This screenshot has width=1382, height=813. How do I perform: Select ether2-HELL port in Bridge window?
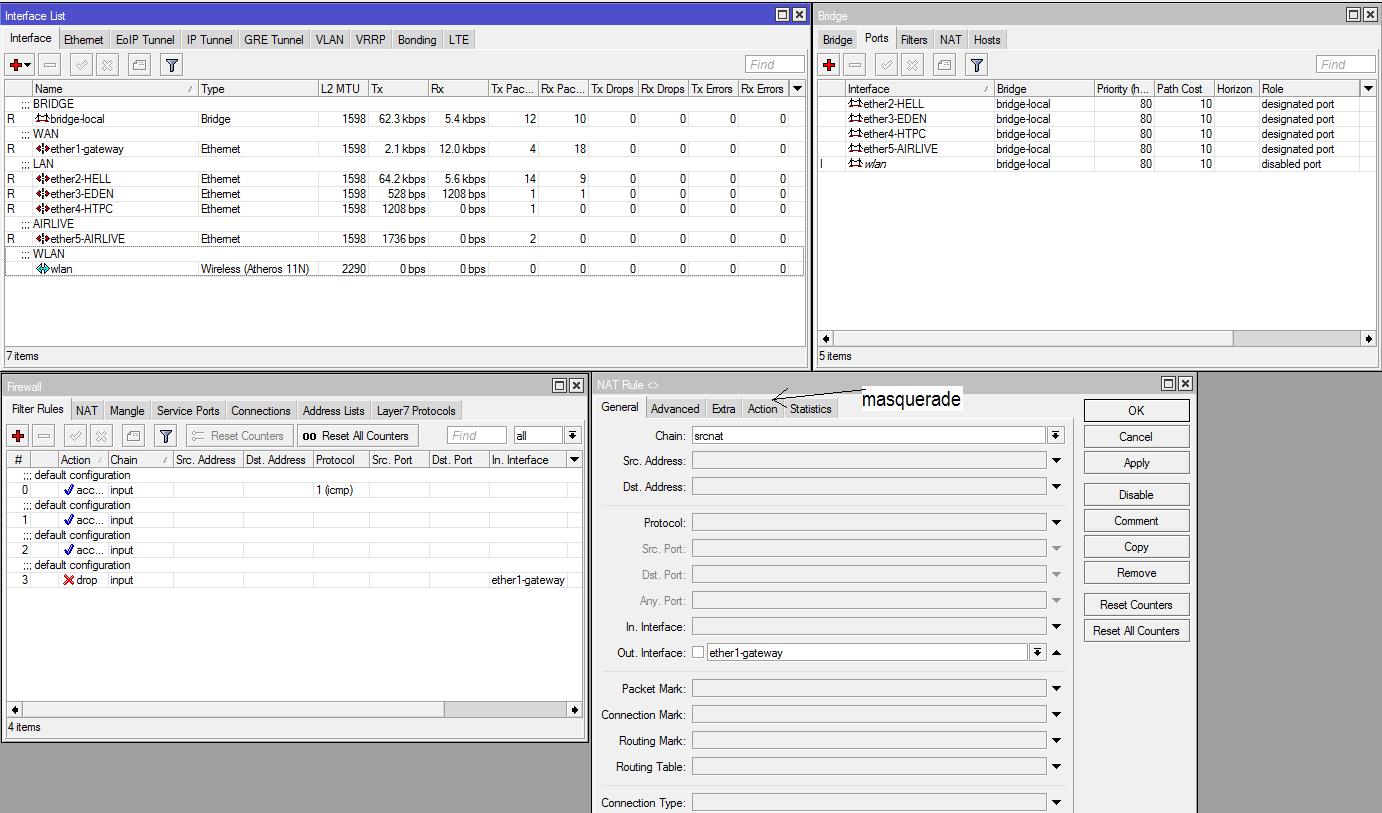point(1097,104)
